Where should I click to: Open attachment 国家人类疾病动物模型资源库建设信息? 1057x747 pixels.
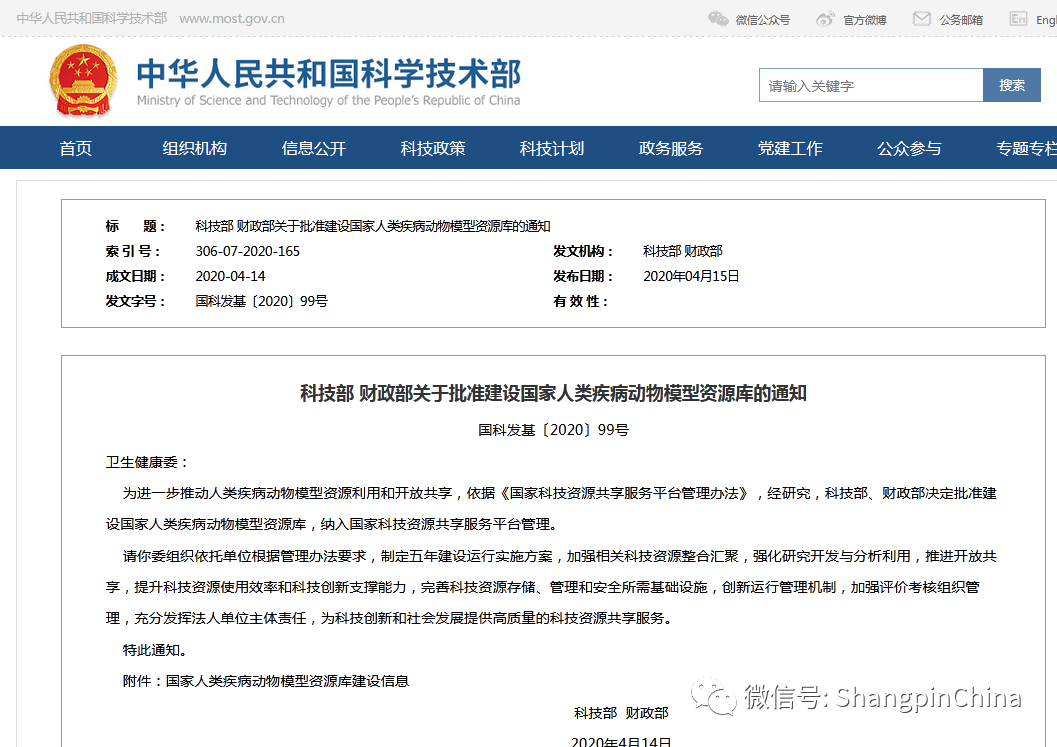pos(287,681)
